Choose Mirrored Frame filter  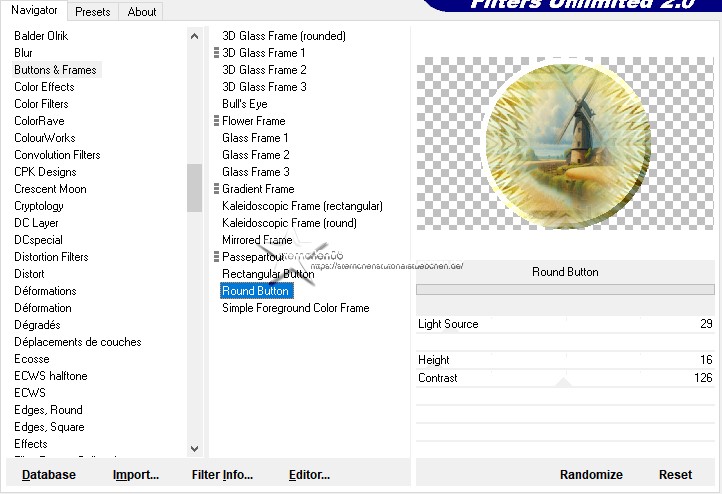click(257, 240)
